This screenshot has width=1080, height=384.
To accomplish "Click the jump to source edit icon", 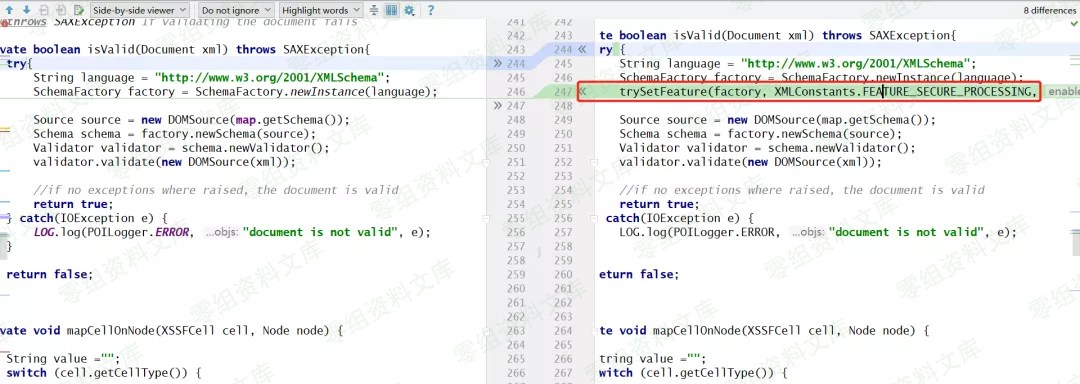I will coord(79,10).
